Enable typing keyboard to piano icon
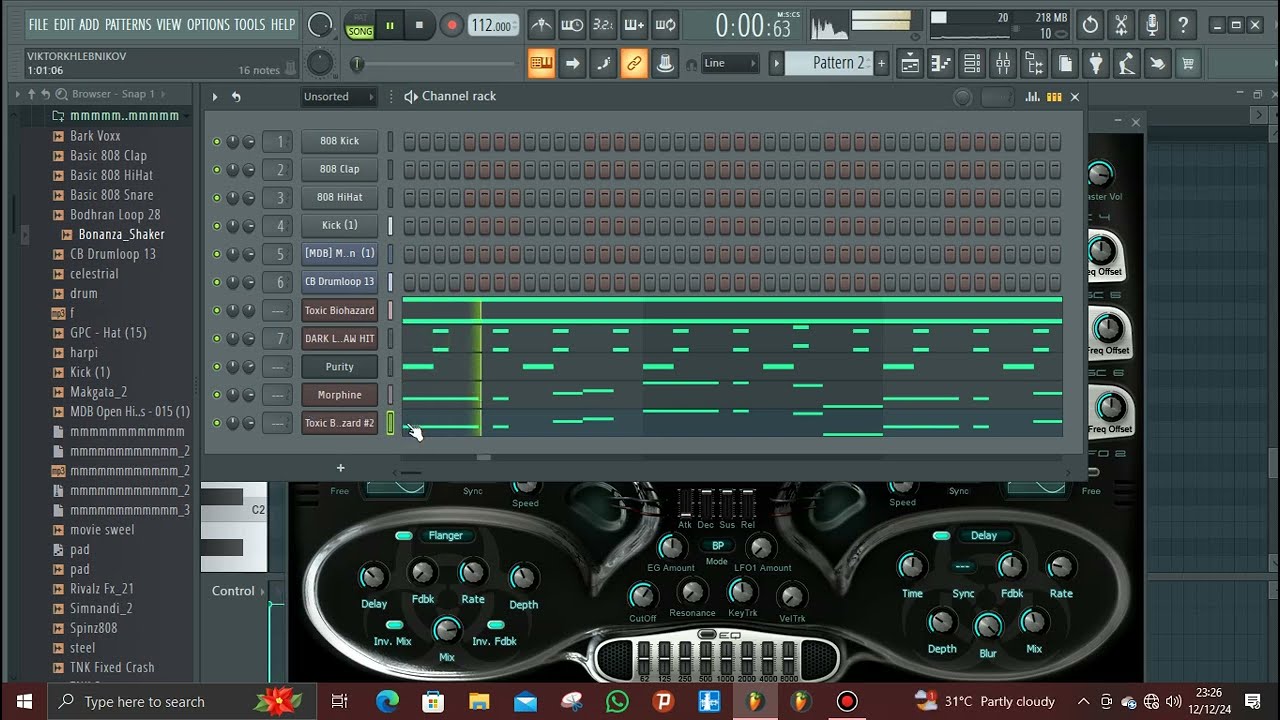 541,64
